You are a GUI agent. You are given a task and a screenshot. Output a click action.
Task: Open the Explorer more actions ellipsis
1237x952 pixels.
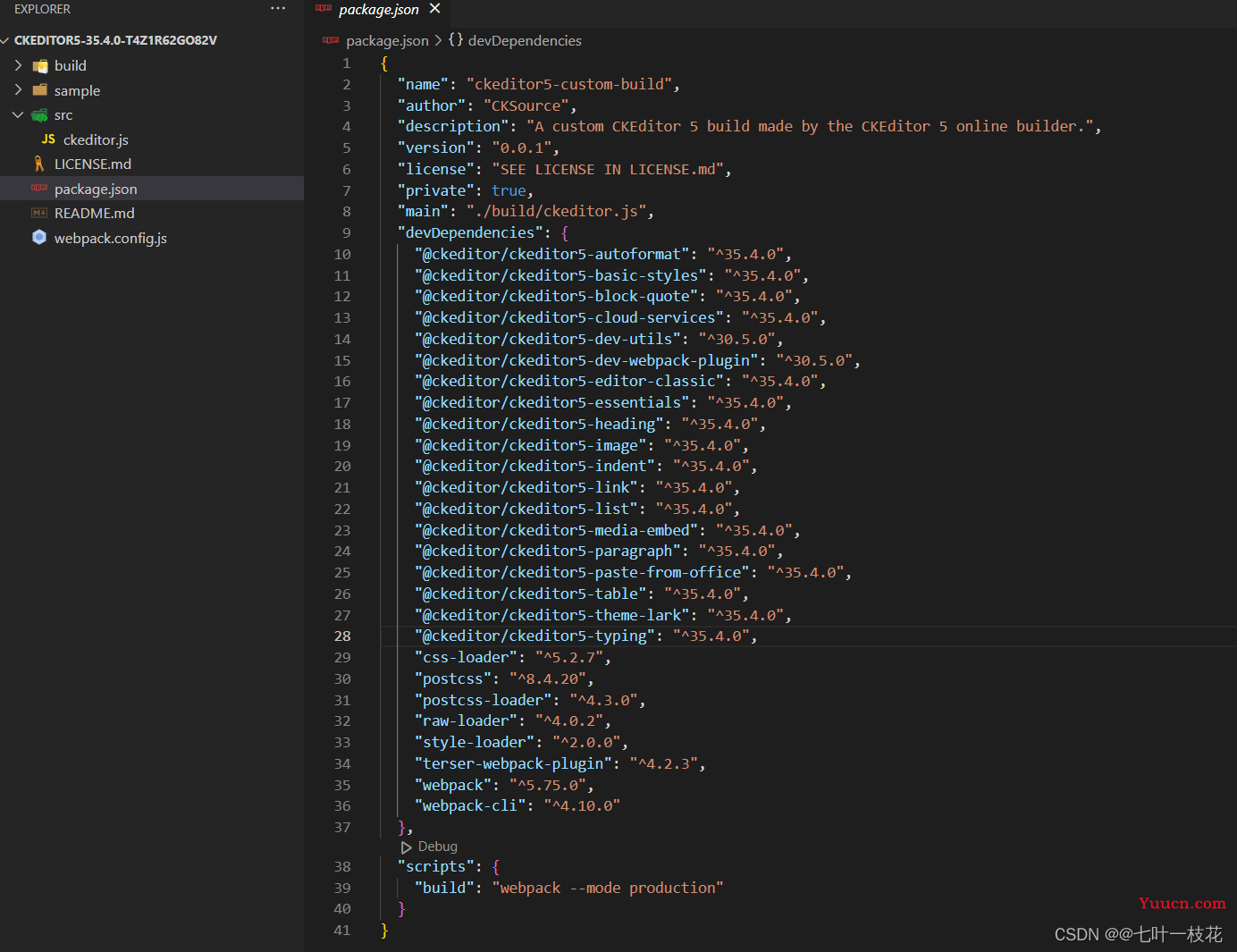pyautogui.click(x=278, y=9)
